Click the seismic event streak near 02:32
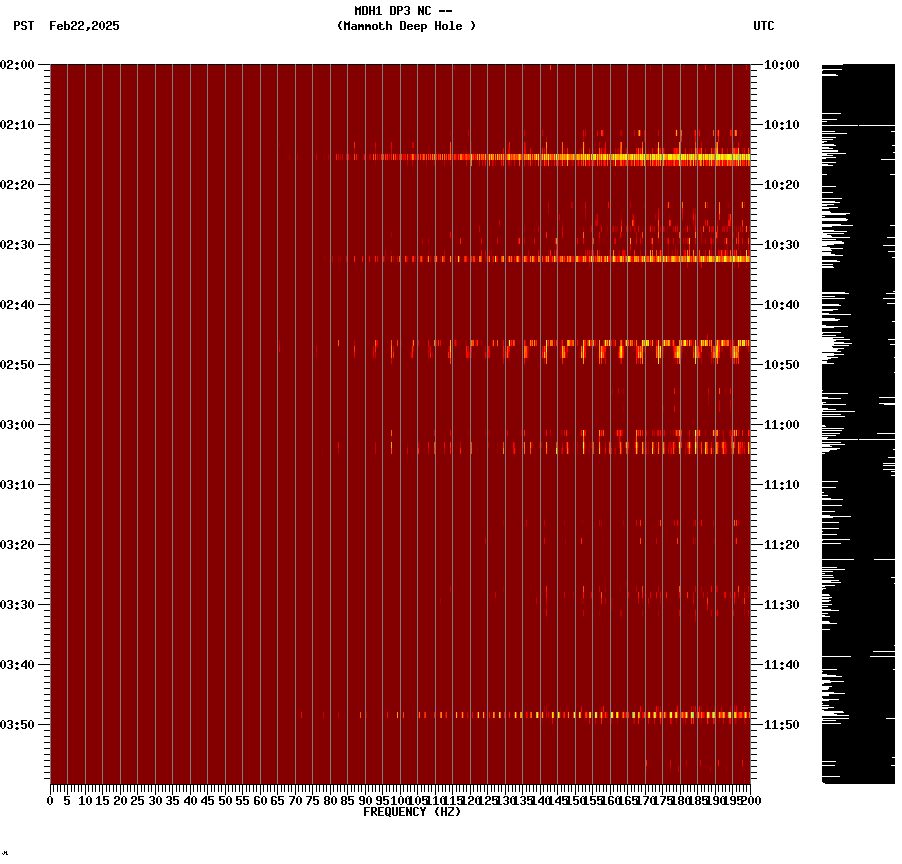 pyautogui.click(x=550, y=258)
